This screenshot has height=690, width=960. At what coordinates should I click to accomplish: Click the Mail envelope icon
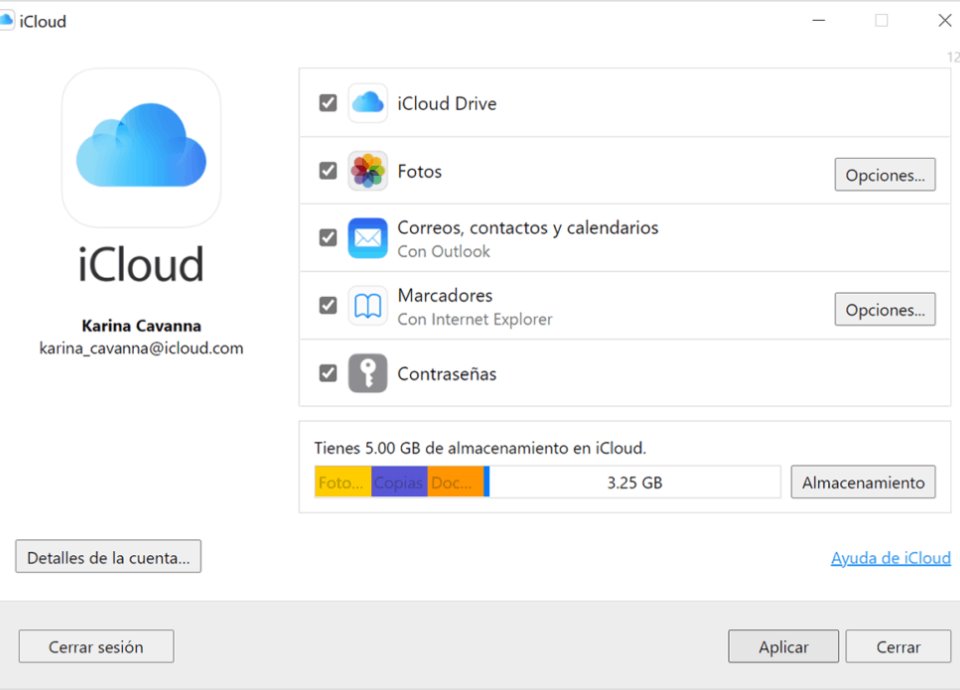click(367, 238)
